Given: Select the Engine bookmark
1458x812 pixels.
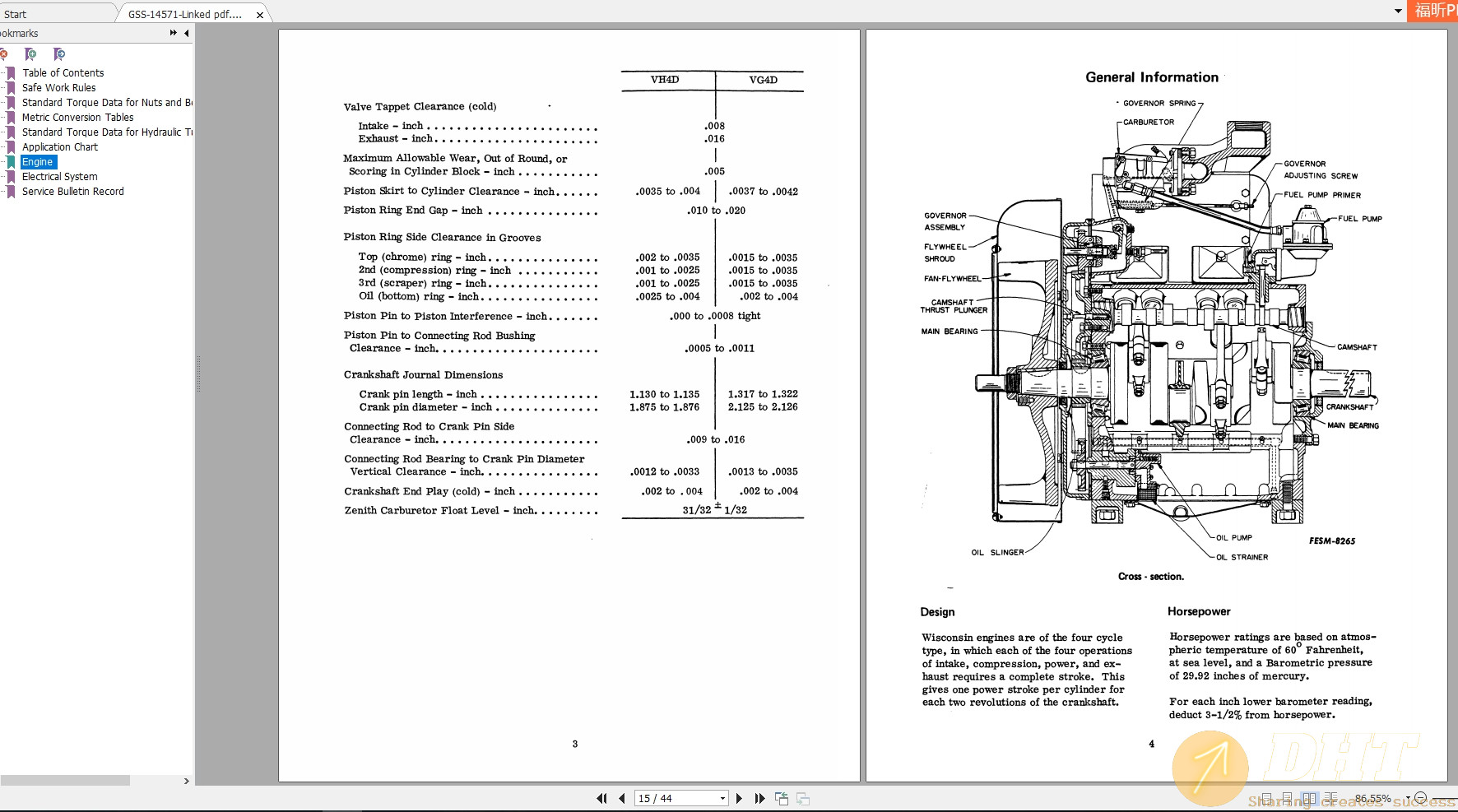Looking at the screenshot, I should coord(38,161).
